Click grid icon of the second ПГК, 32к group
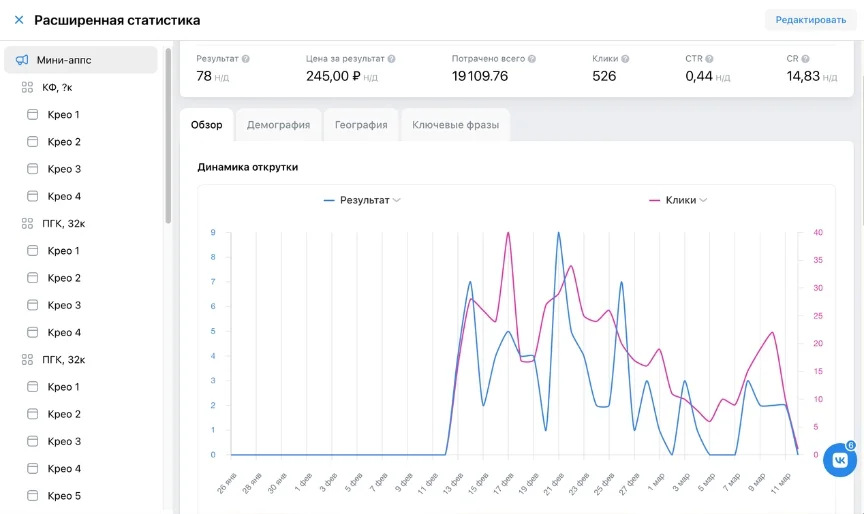The height and width of the screenshot is (514, 864). tap(27, 360)
